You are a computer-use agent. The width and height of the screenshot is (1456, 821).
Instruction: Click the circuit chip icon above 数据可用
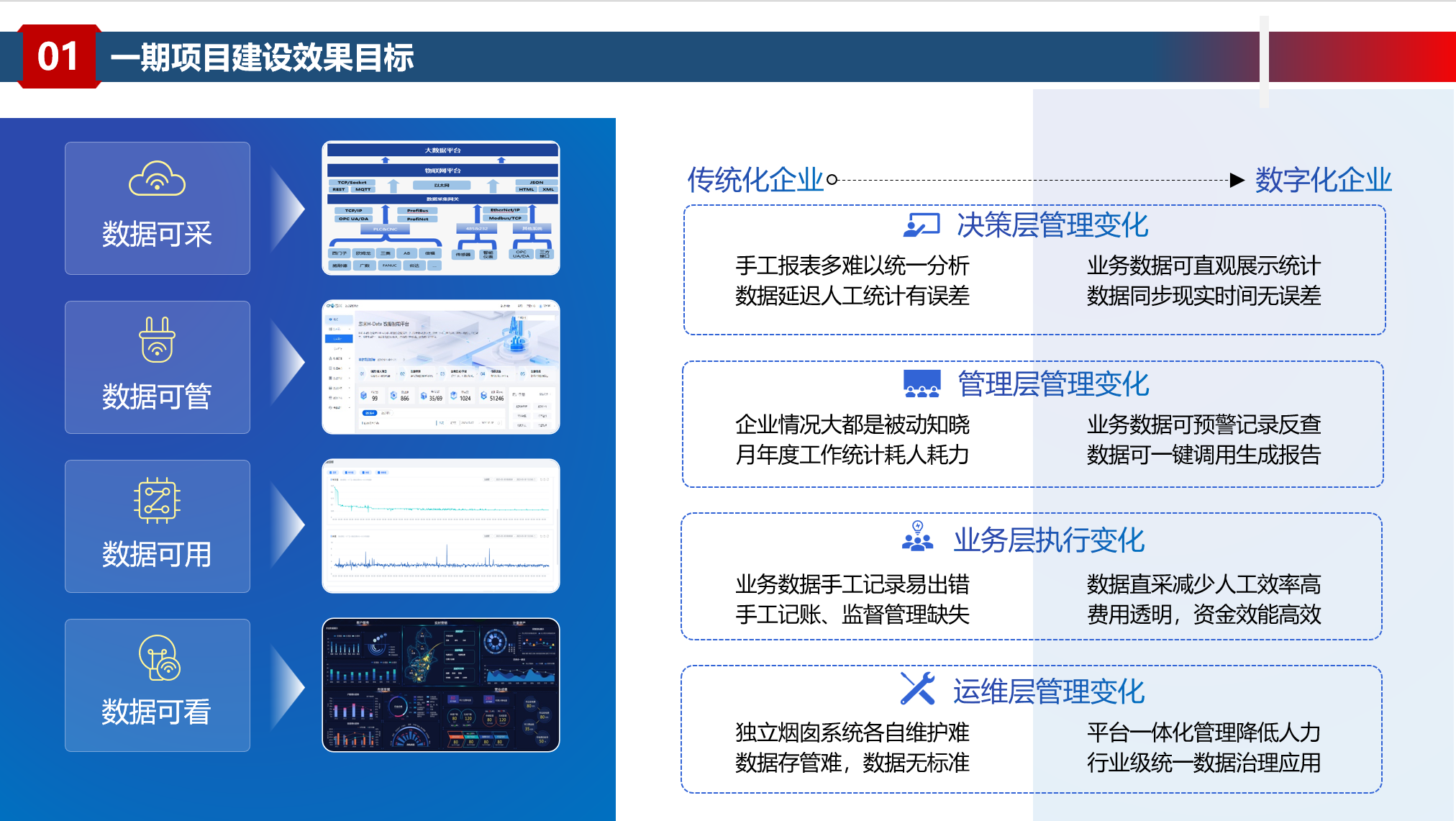(157, 500)
